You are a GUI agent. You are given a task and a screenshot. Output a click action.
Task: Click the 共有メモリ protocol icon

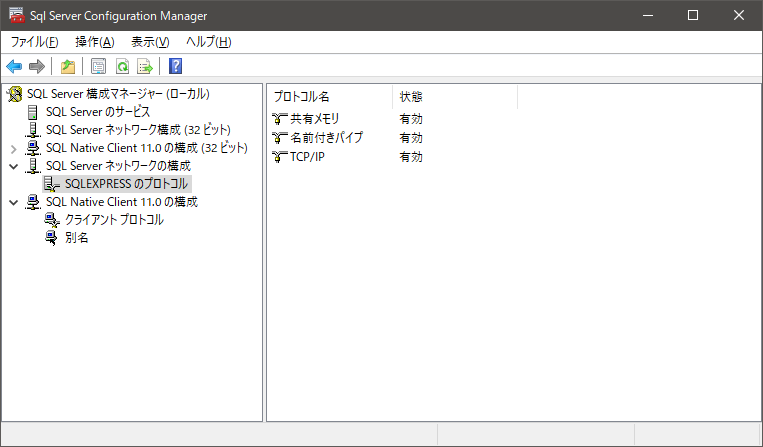click(279, 119)
